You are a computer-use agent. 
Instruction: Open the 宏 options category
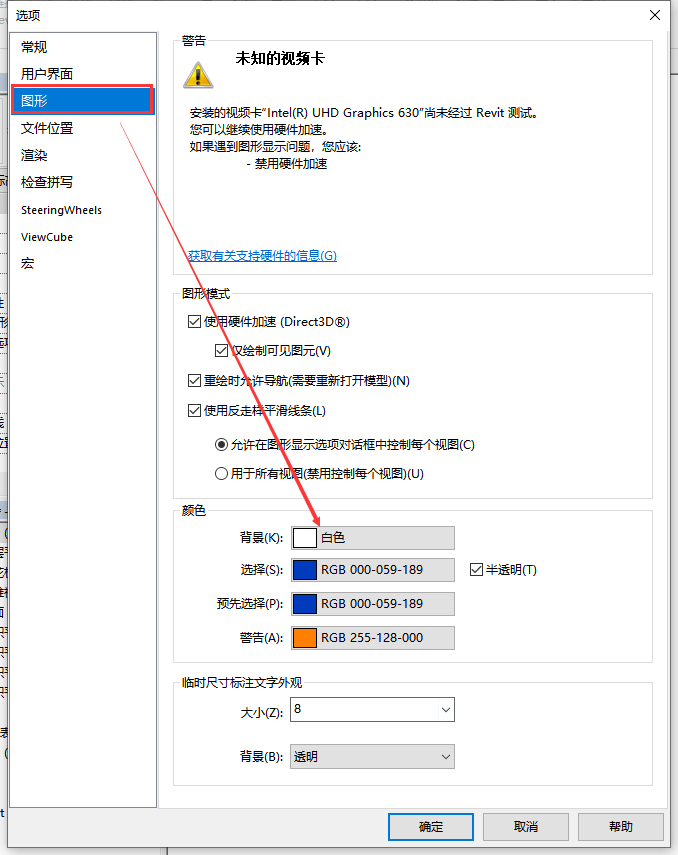83,264
